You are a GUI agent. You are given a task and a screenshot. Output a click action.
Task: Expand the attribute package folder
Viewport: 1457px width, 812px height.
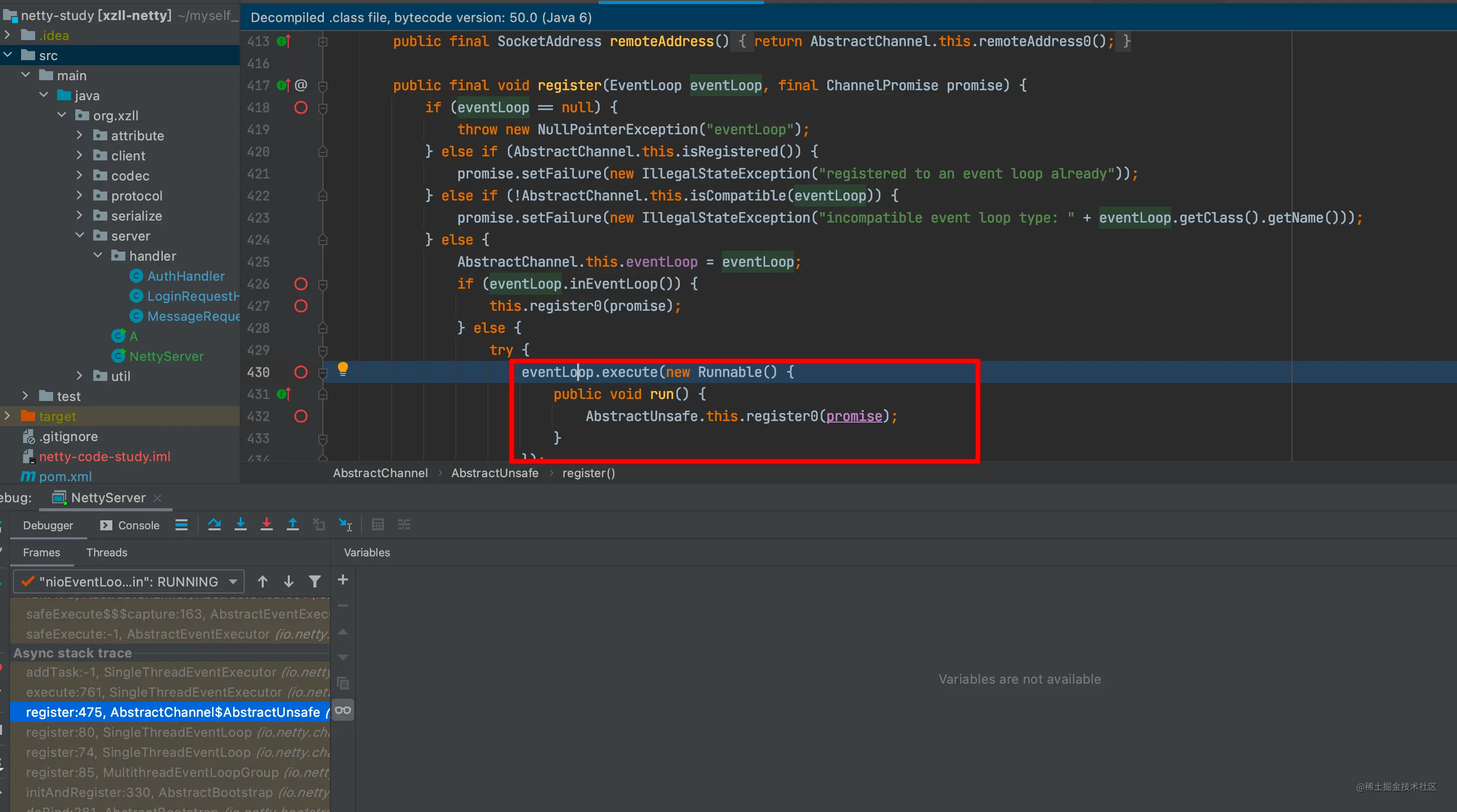(79, 136)
